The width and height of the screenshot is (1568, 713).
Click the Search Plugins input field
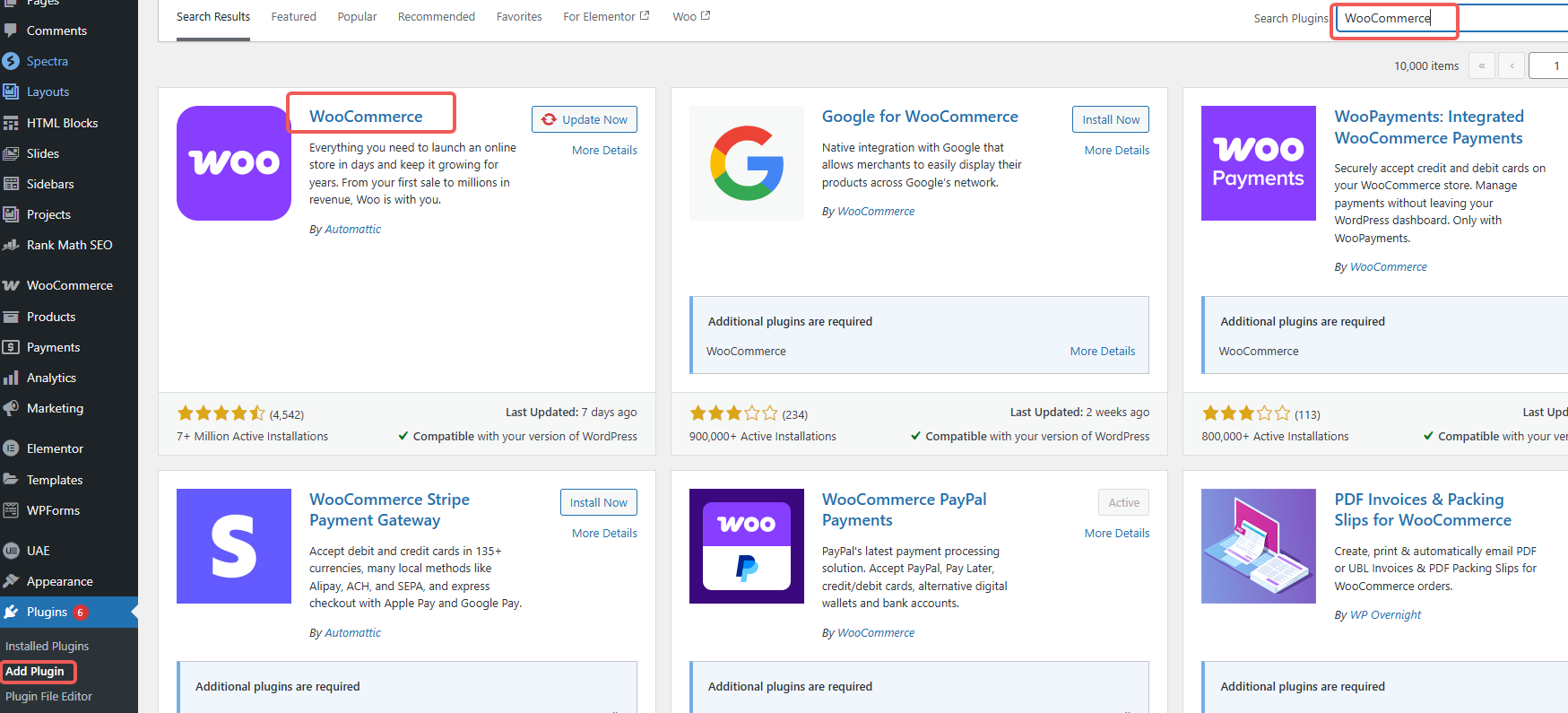(1451, 18)
